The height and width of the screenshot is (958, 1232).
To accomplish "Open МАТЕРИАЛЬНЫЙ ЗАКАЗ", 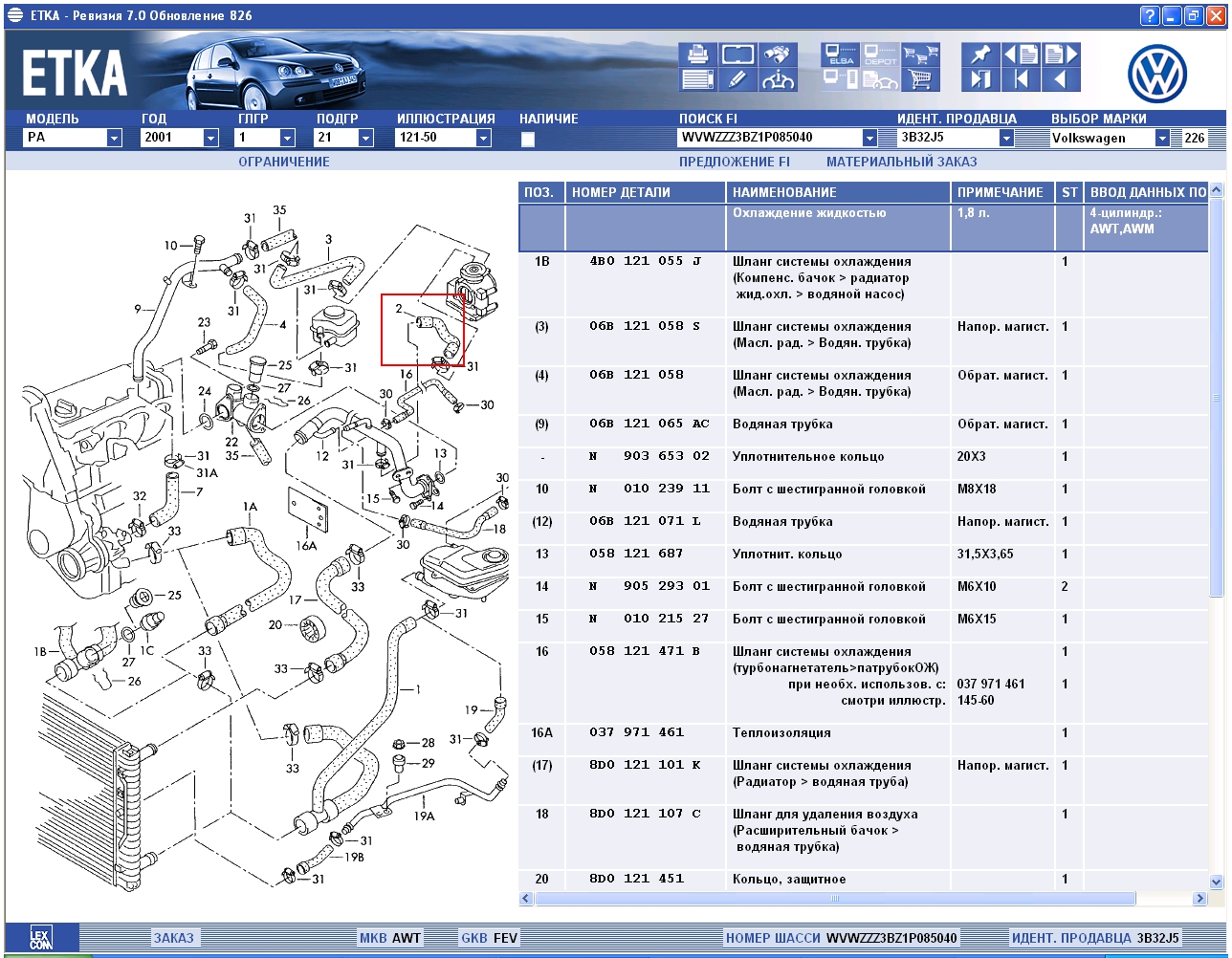I will pyautogui.click(x=902, y=162).
